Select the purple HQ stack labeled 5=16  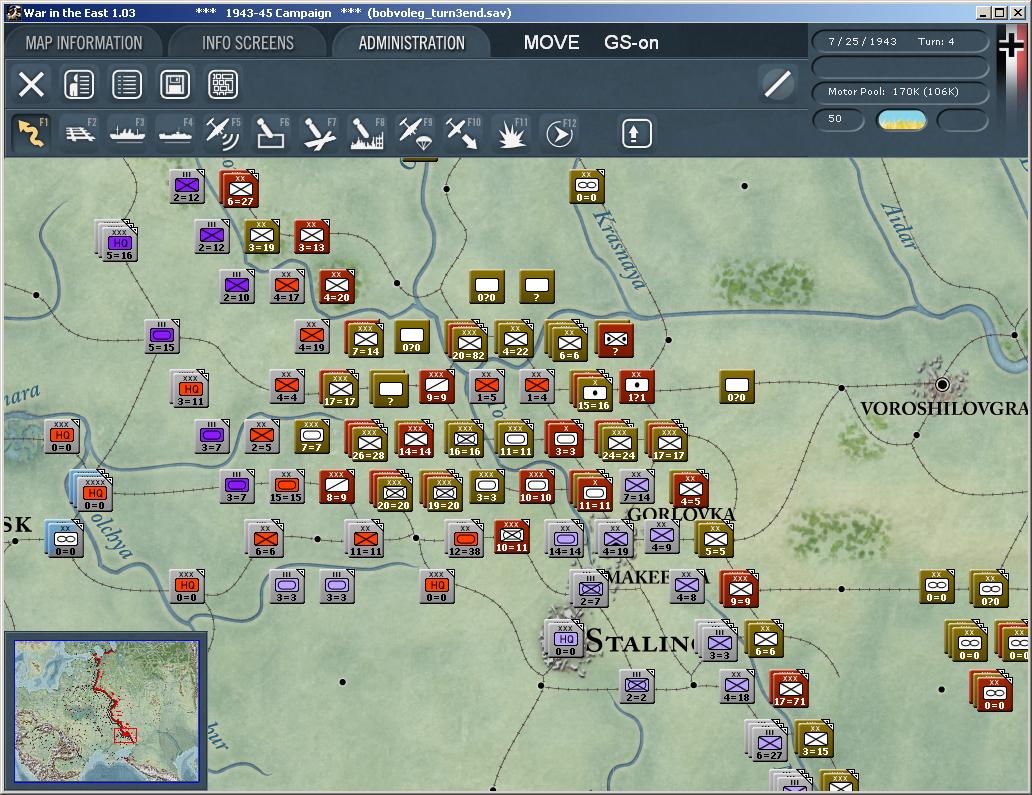[x=116, y=241]
